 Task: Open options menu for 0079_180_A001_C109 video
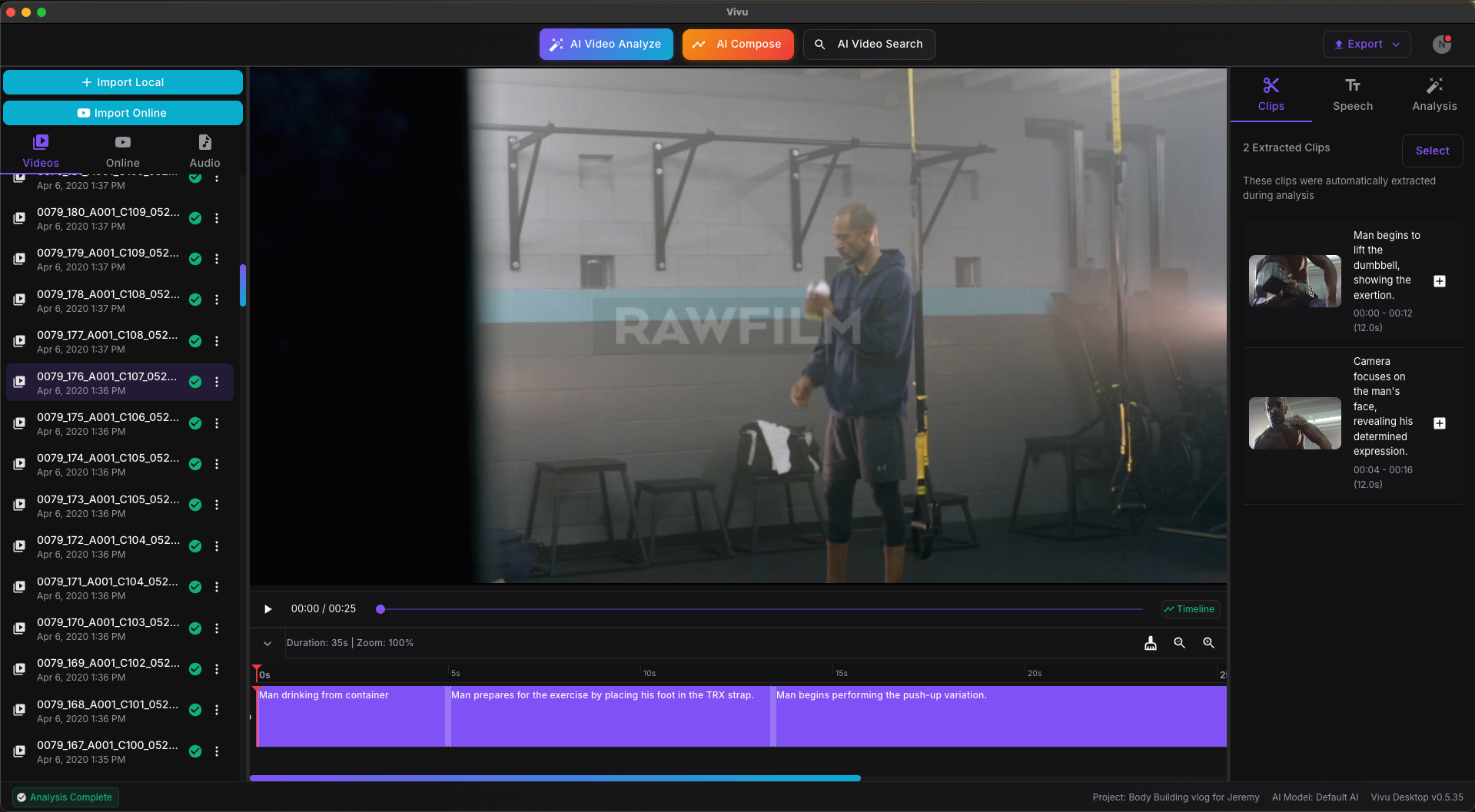click(x=217, y=218)
